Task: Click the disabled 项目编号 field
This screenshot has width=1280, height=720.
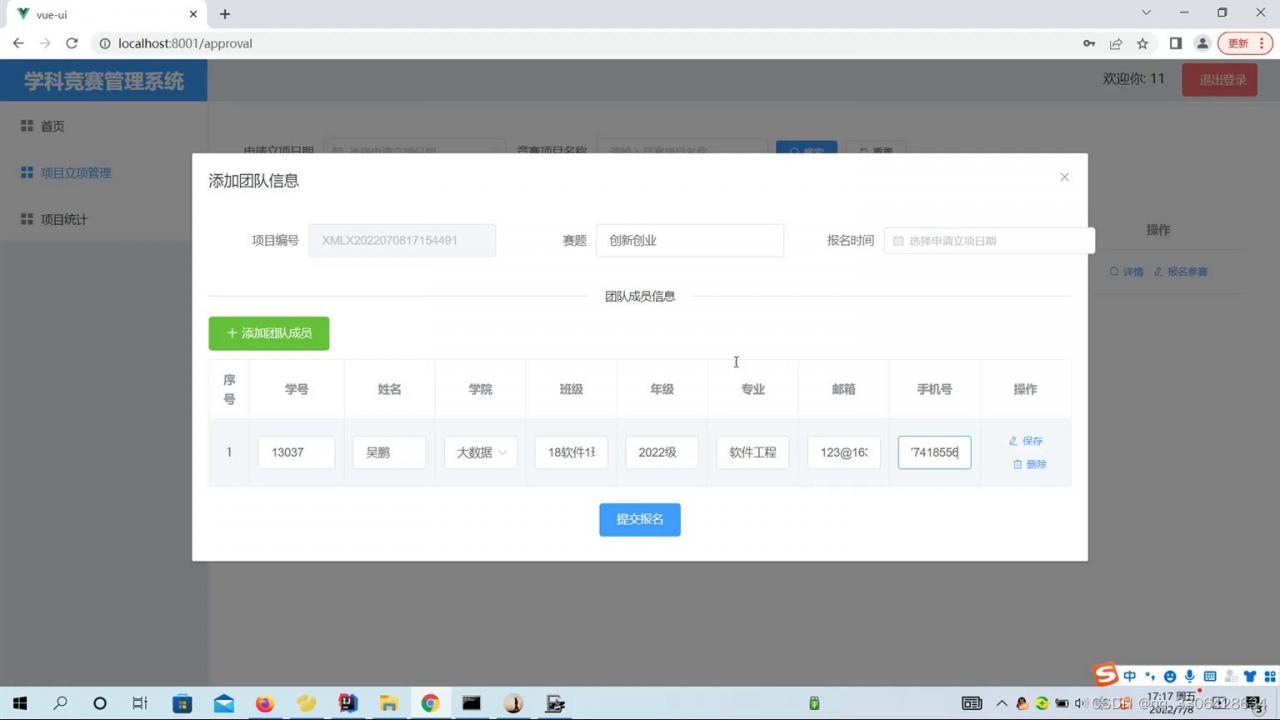Action: 402,241
